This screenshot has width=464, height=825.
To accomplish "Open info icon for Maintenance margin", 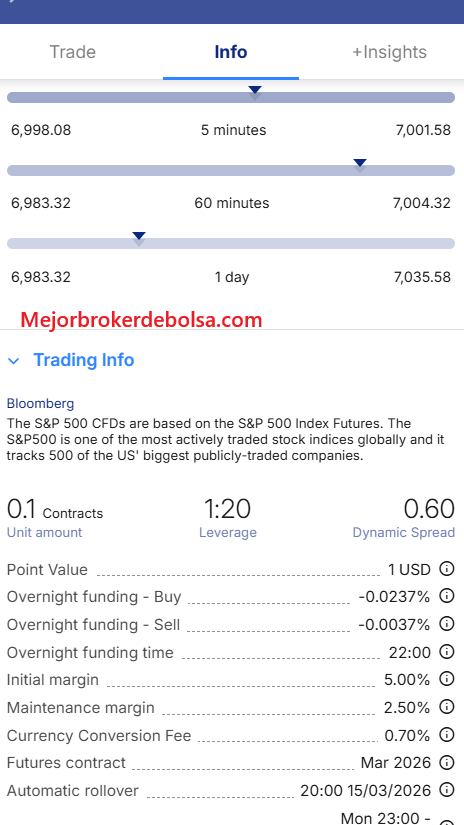I will coord(446,707).
